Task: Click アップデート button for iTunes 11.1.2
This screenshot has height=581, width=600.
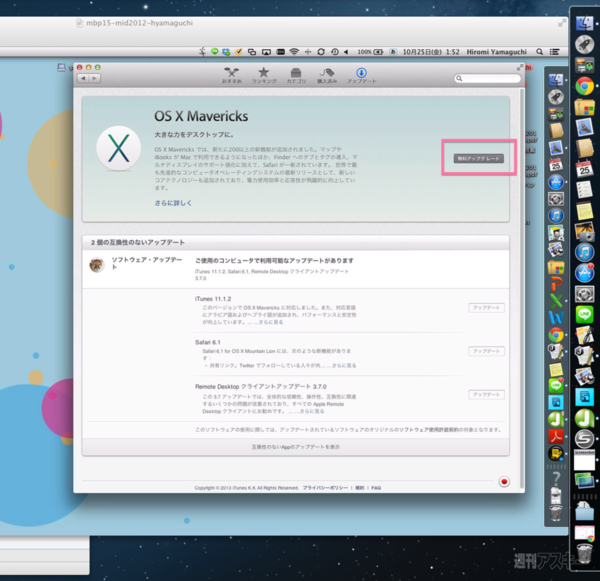Action: pos(486,308)
